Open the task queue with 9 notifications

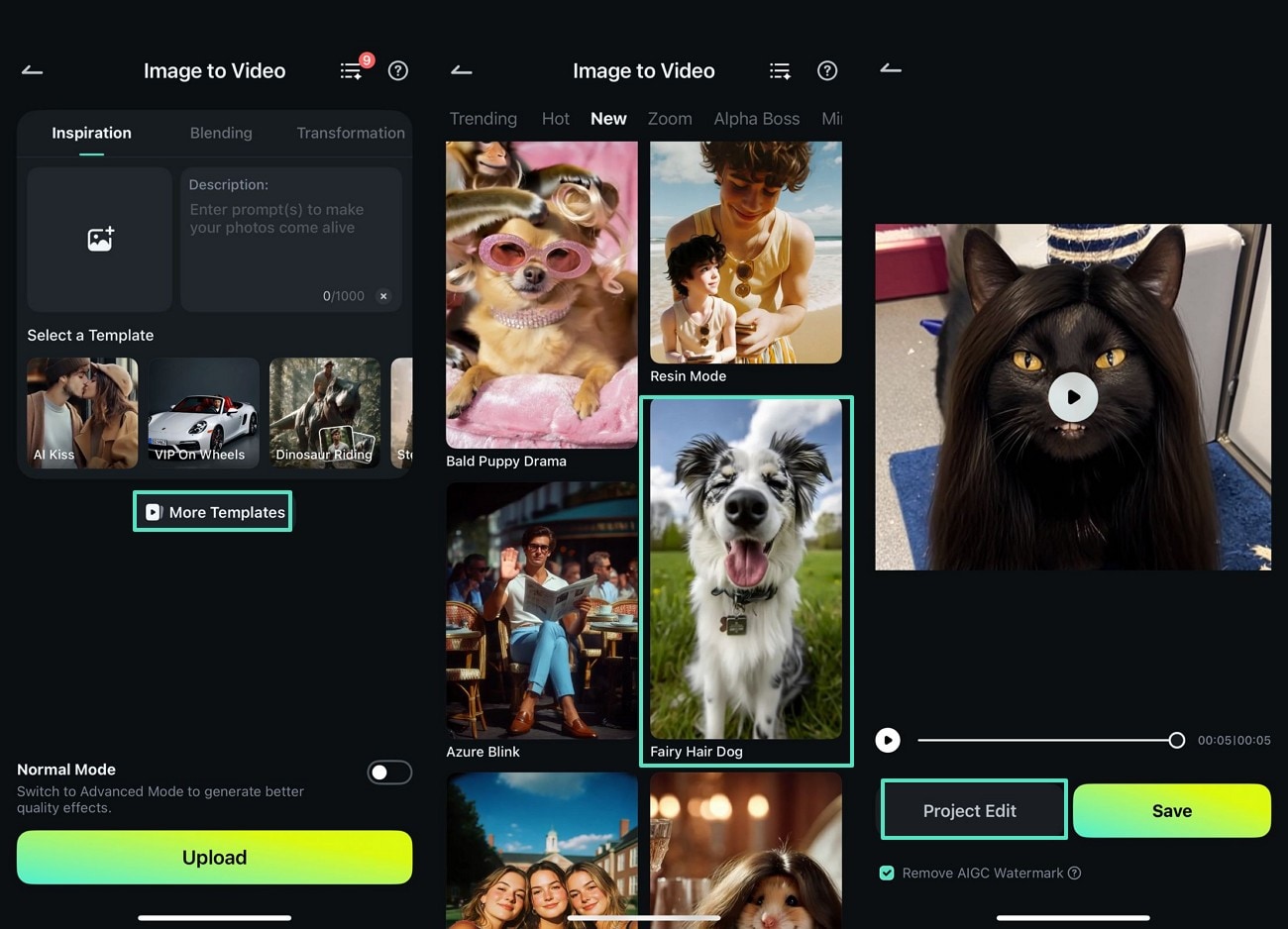click(352, 70)
